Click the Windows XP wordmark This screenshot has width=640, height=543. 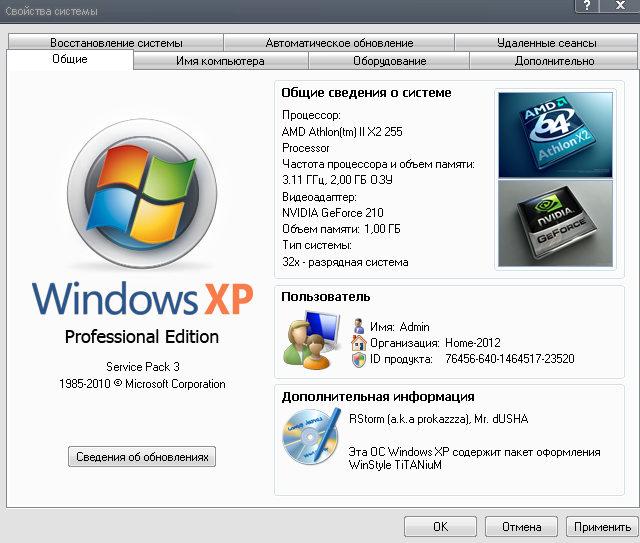[142, 298]
